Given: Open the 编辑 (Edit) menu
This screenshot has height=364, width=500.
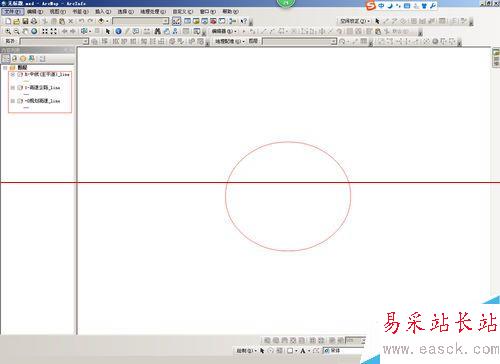Looking at the screenshot, I should pos(35,12).
